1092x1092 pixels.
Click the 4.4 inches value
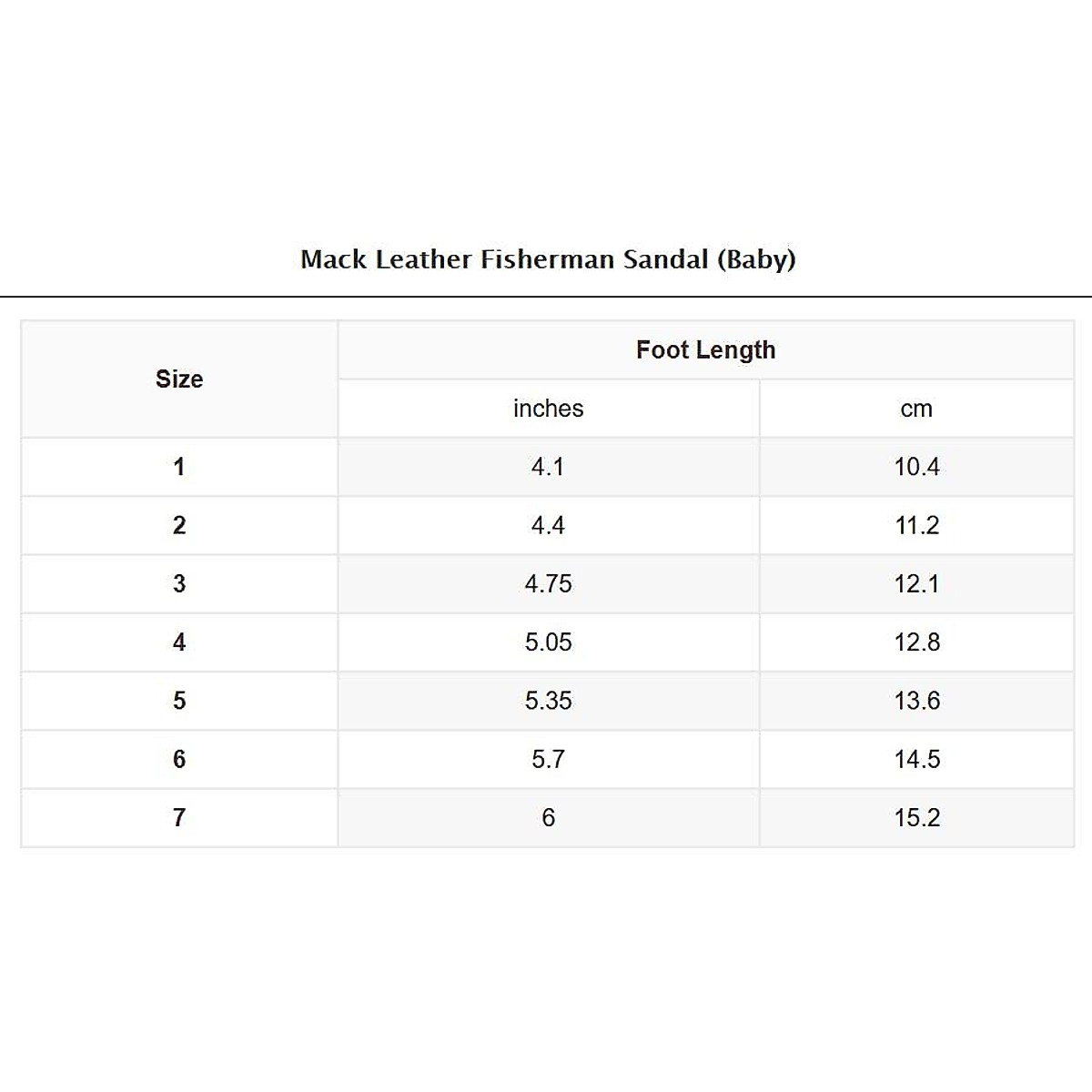coord(548,525)
